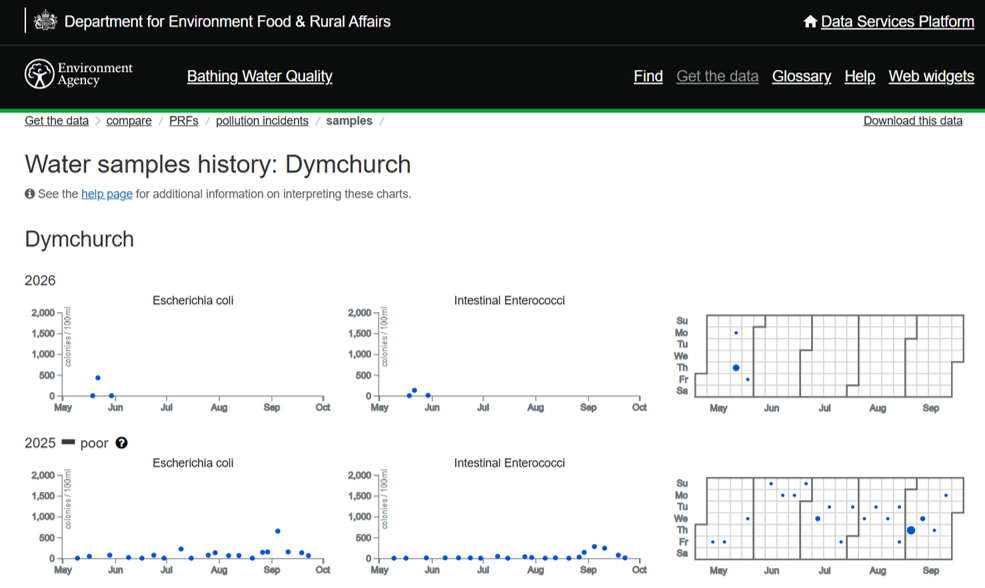Click the info icon beside 'See the help page'
The width and height of the screenshot is (985, 588).
30,193
